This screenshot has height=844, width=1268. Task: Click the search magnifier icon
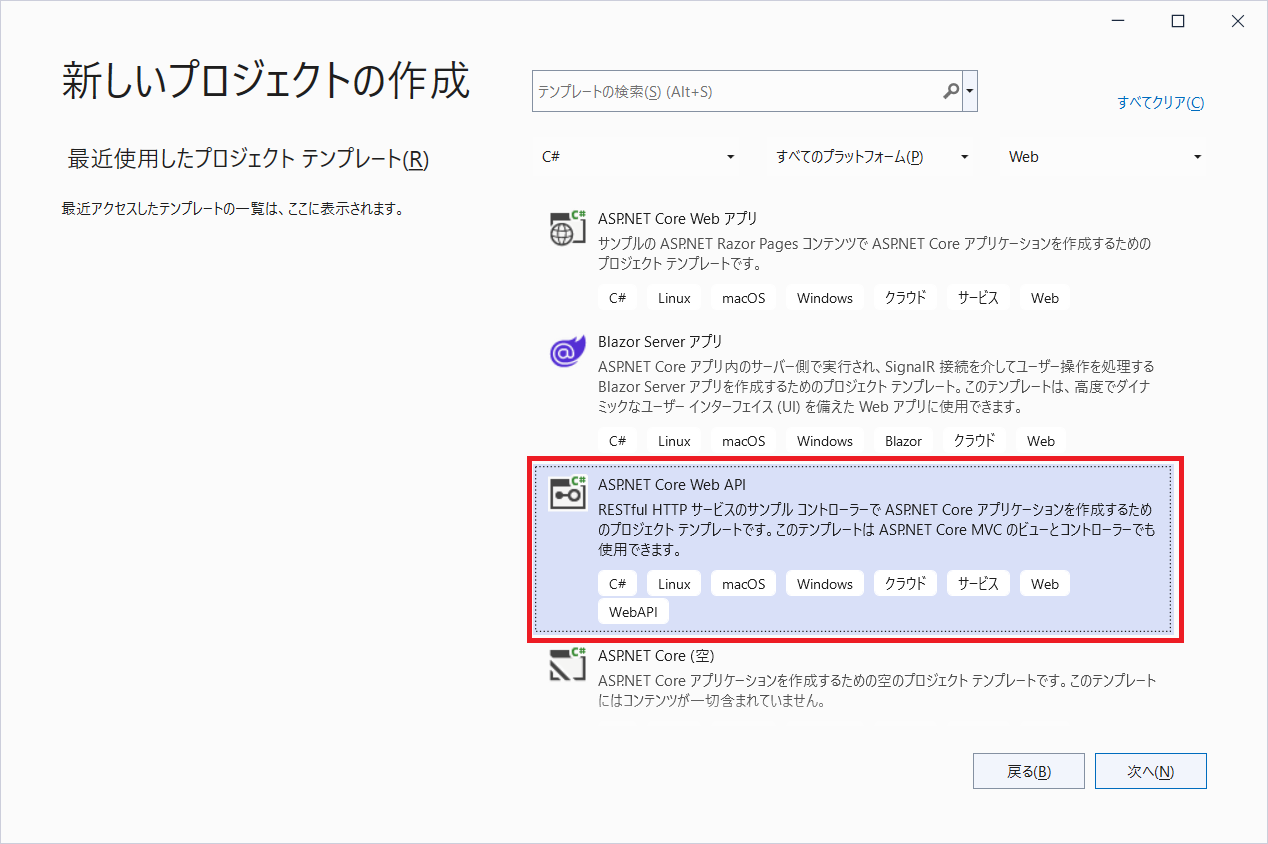coord(951,91)
